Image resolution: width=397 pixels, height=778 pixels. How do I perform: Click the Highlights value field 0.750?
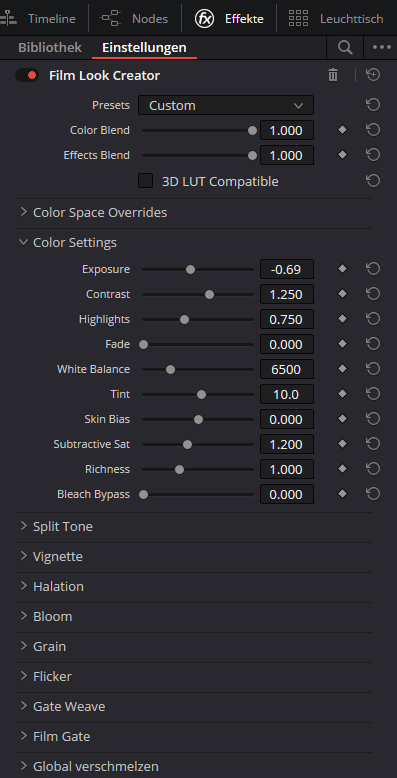[287, 319]
